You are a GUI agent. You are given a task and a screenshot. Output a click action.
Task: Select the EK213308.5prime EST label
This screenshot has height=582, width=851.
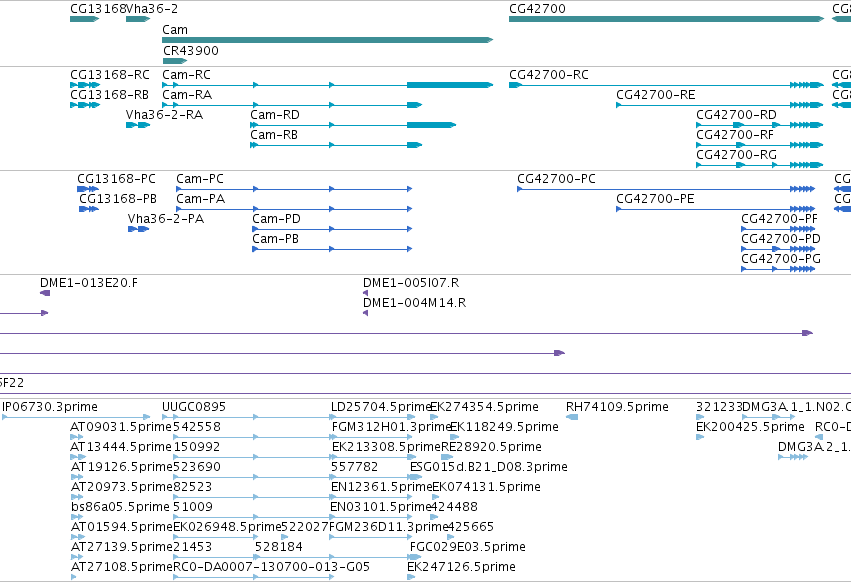point(386,447)
